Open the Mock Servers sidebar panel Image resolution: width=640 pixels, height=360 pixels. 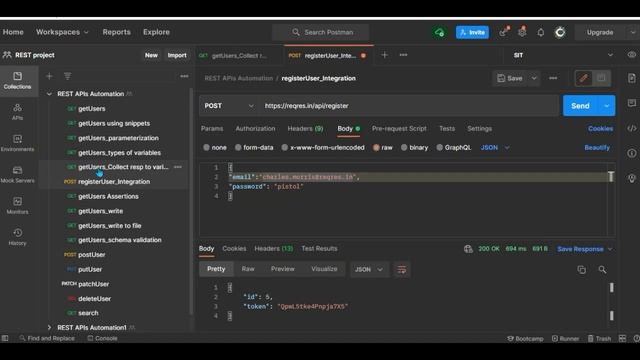click(17, 174)
